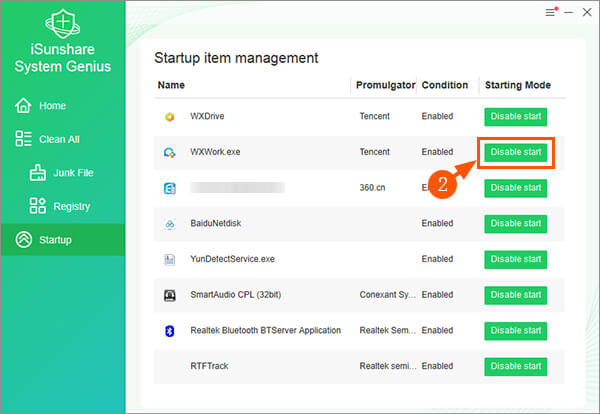Close the System Genius window

(587, 12)
